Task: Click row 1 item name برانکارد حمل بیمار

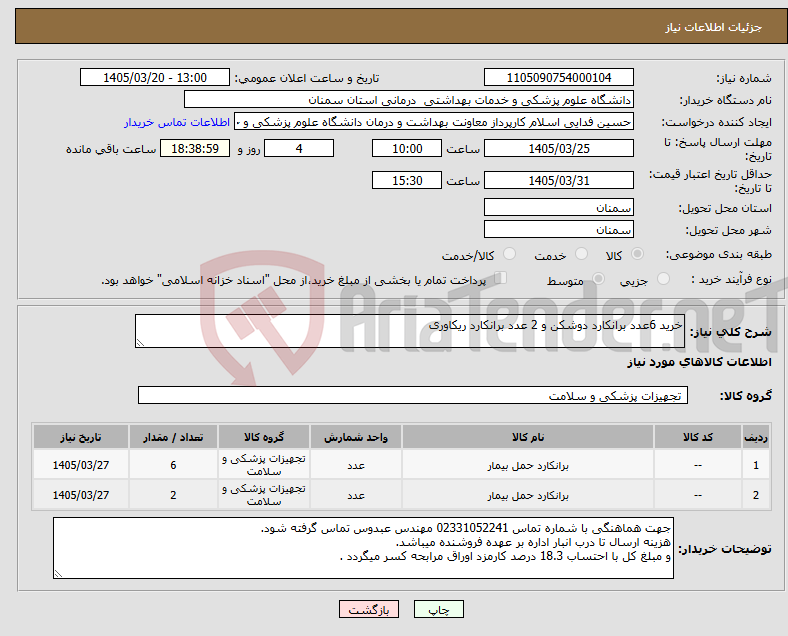Action: tap(528, 465)
